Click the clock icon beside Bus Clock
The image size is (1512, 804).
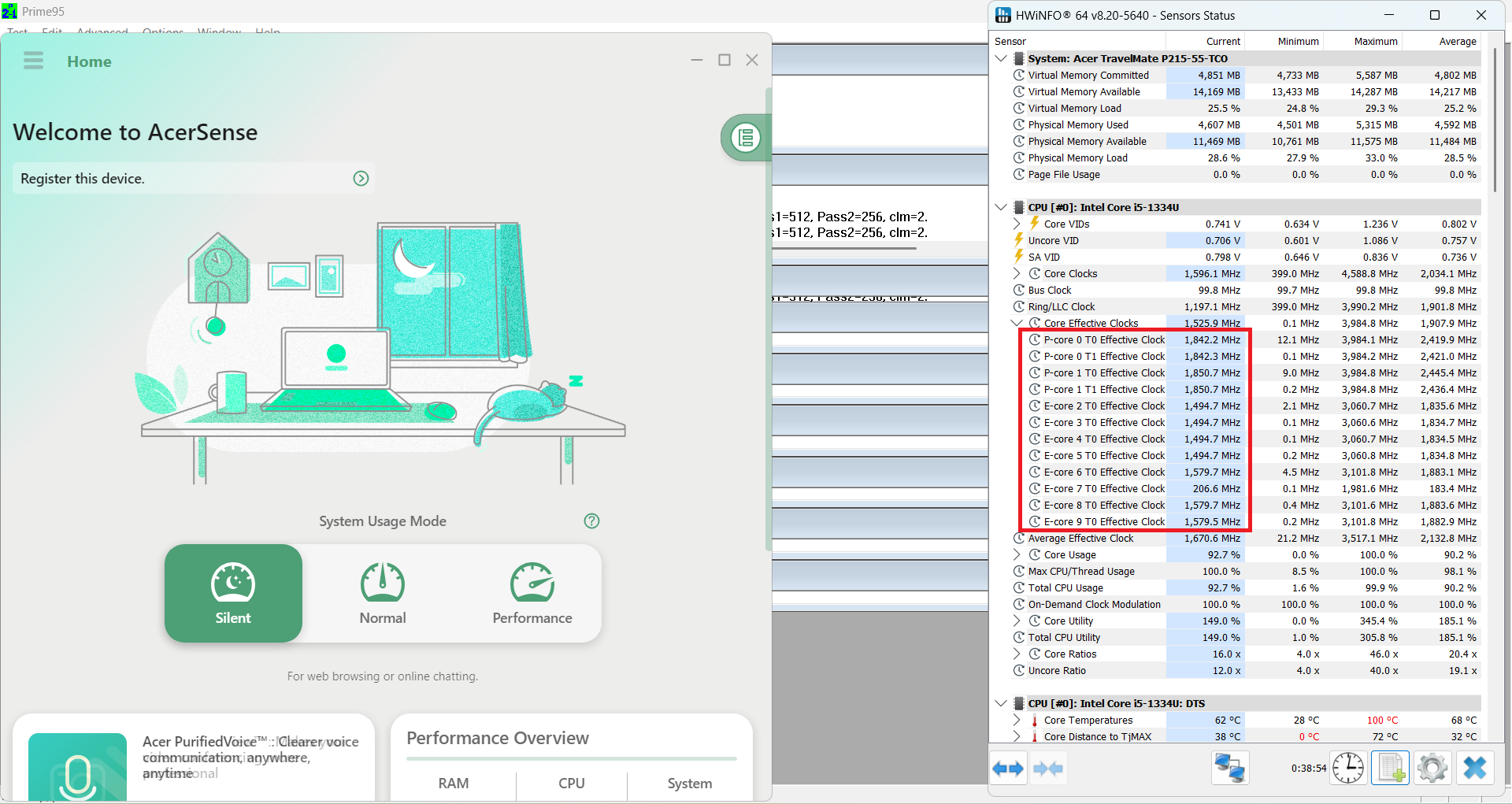pyautogui.click(x=1019, y=290)
